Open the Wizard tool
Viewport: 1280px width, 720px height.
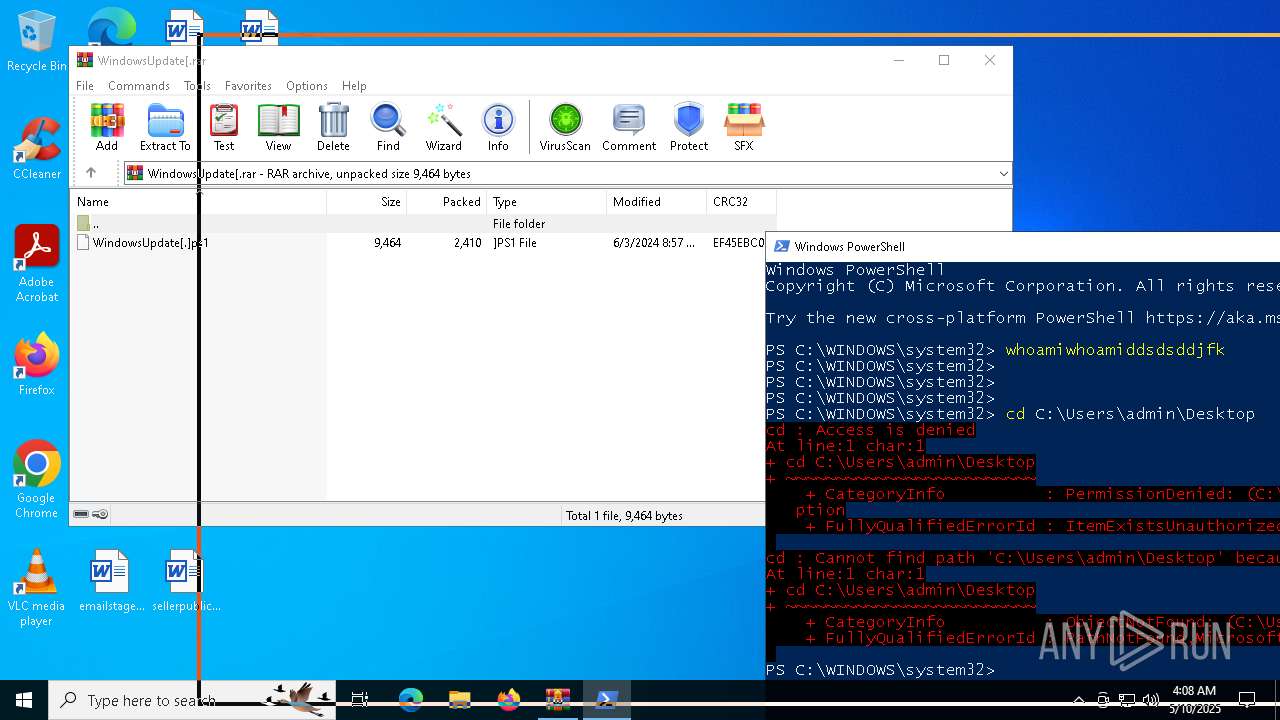443,127
